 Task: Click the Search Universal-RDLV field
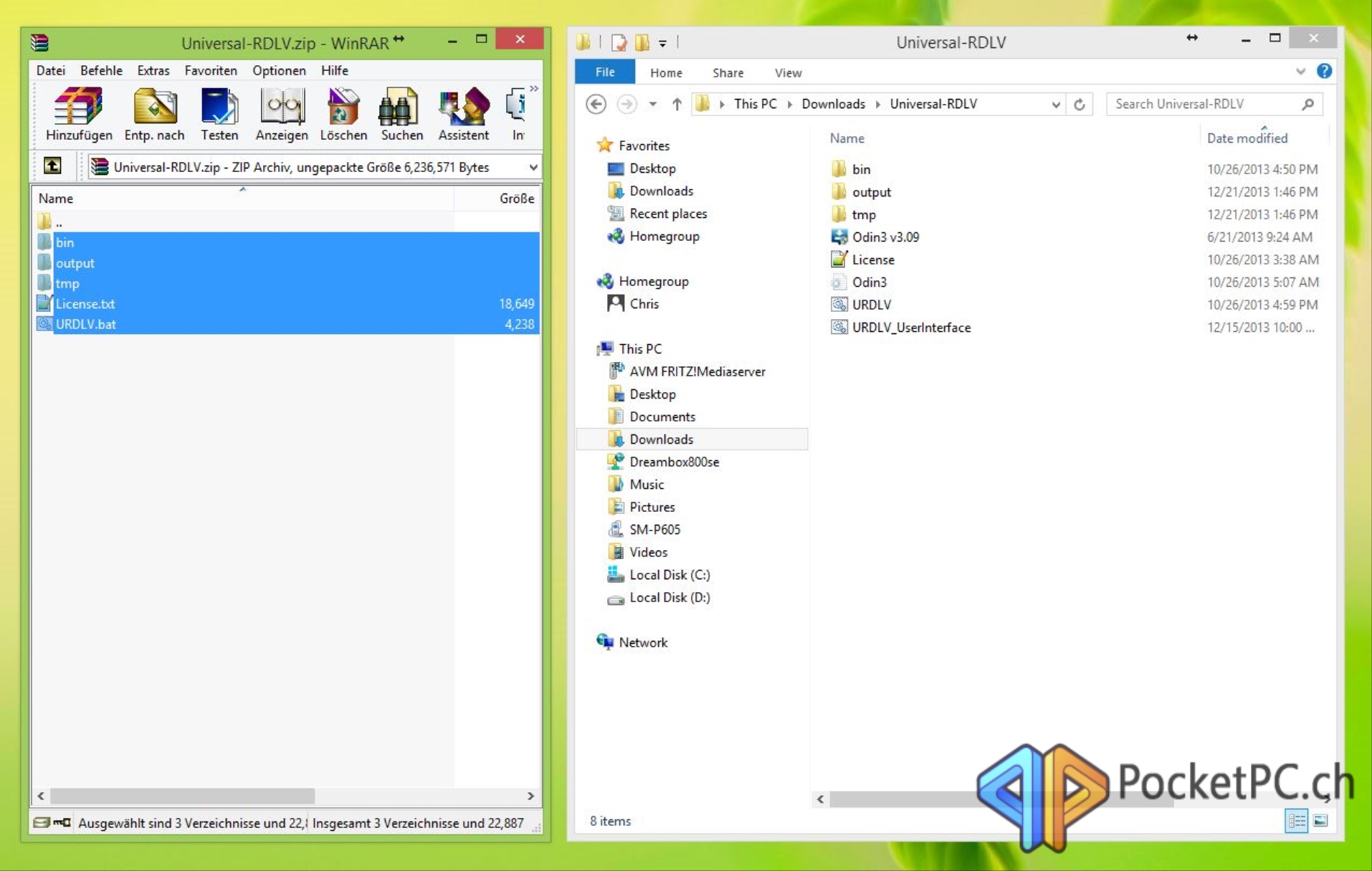(1214, 104)
